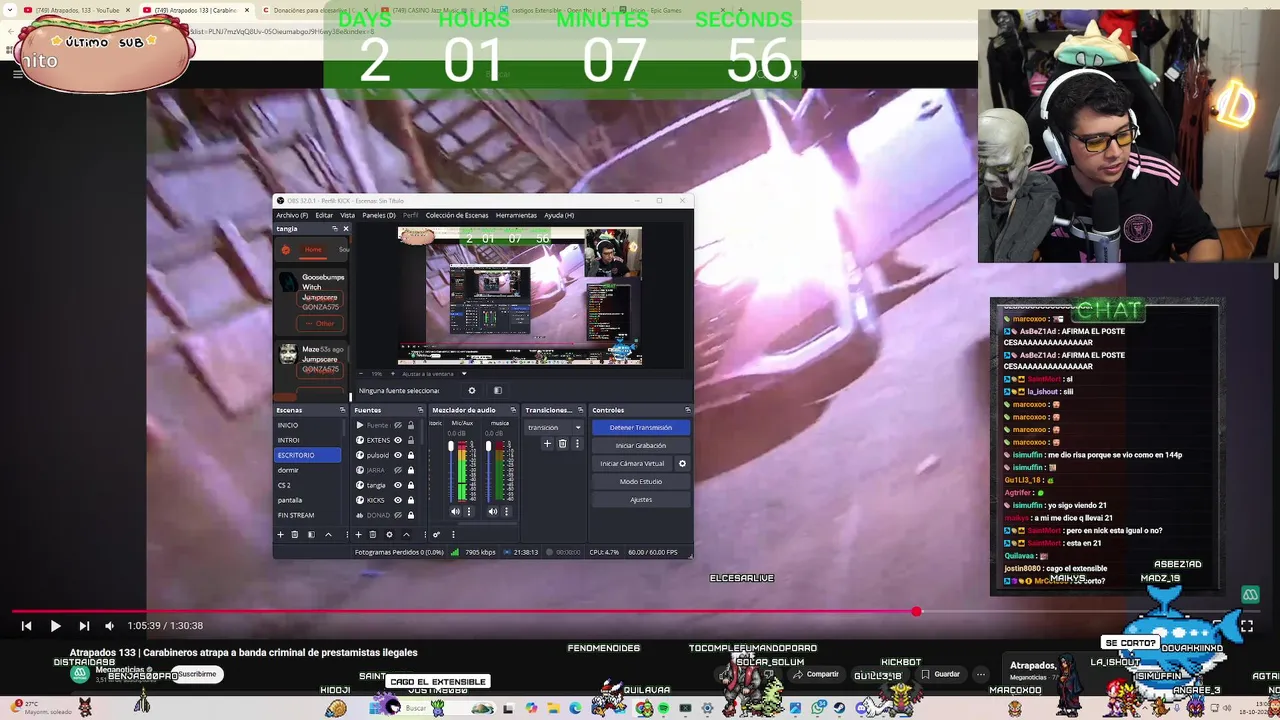Viewport: 1280px width, 720px height.
Task: Add a new transition
Action: pyautogui.click(x=547, y=444)
